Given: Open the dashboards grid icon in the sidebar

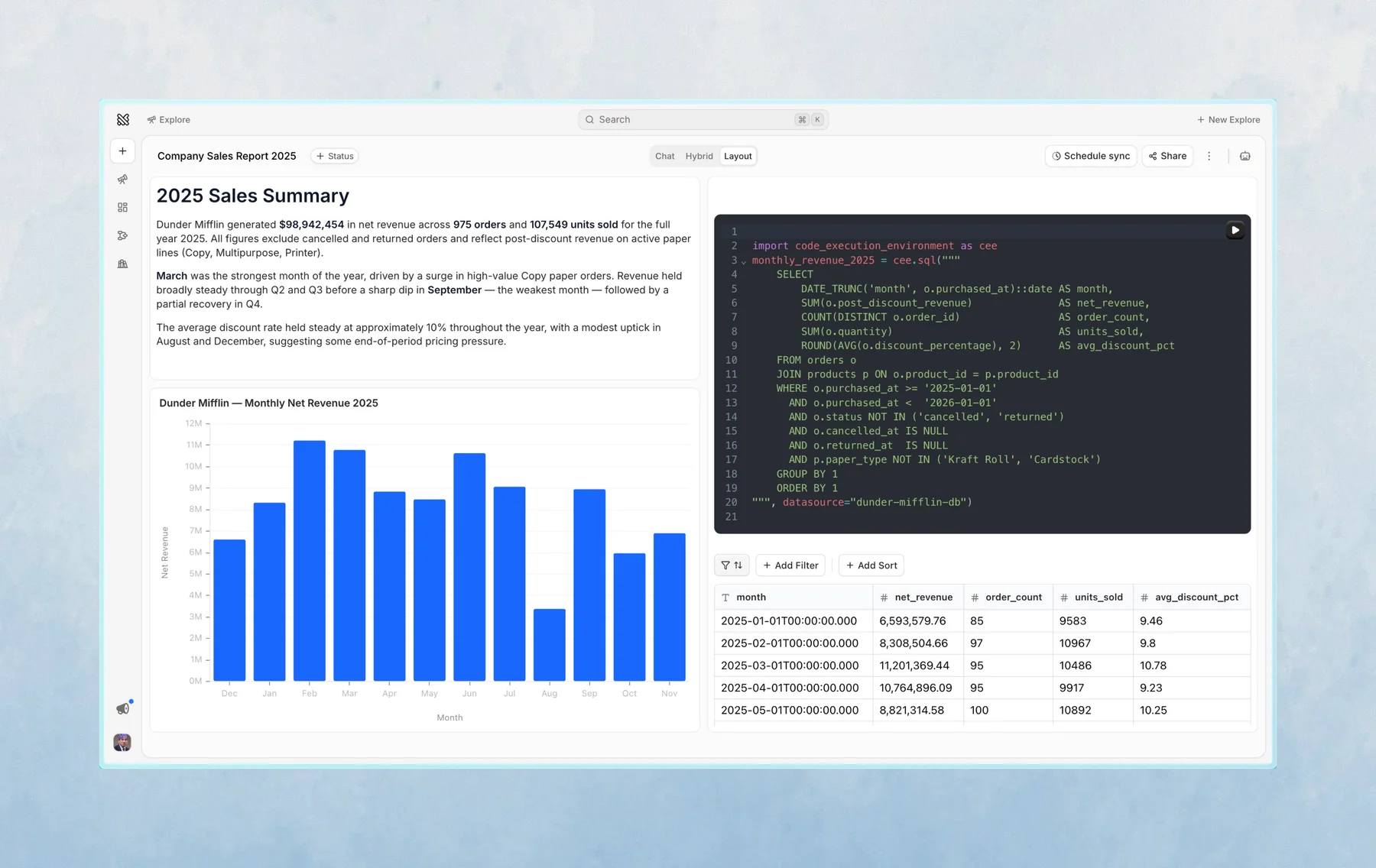Looking at the screenshot, I should [122, 208].
